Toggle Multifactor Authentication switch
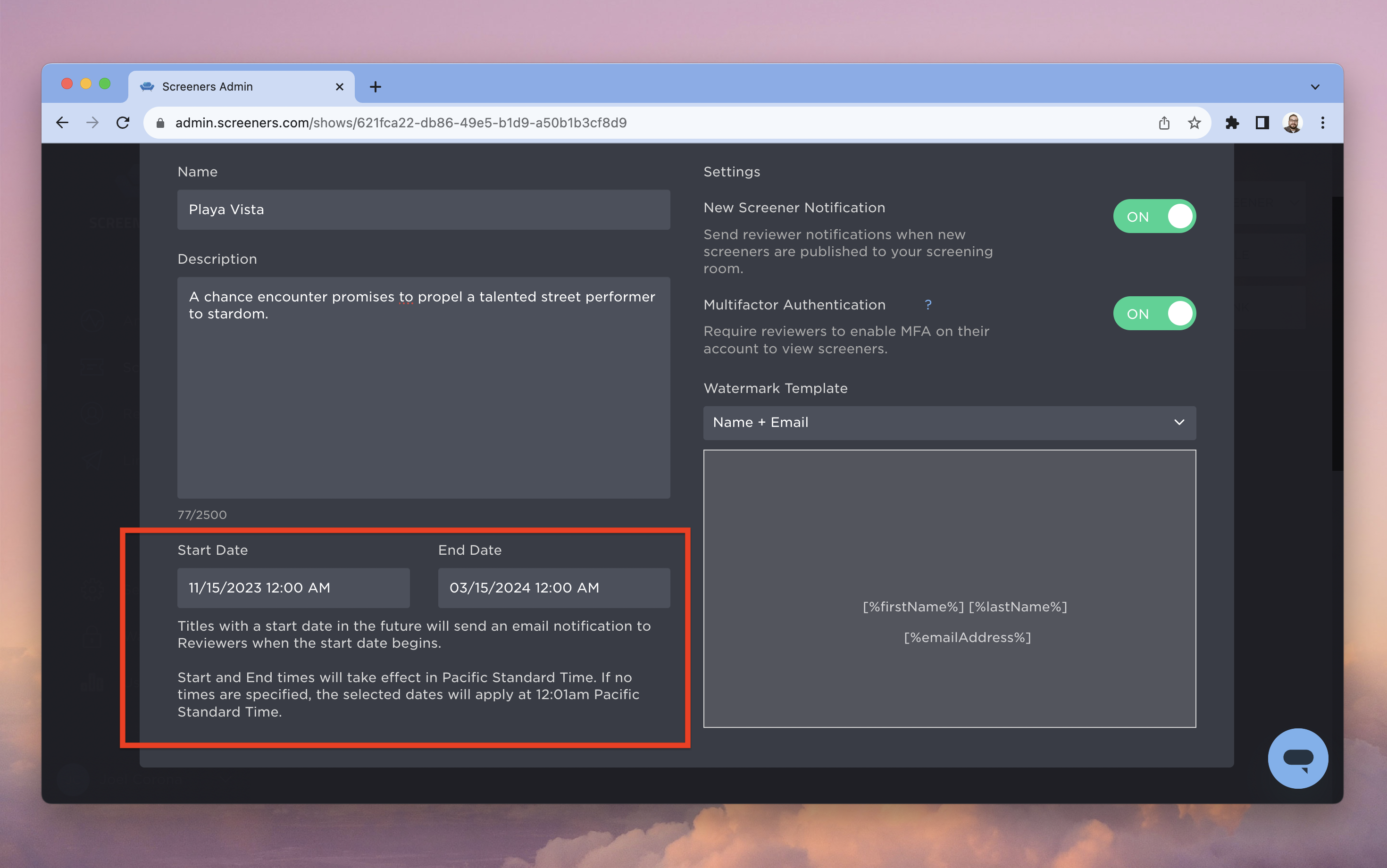 (x=1154, y=313)
